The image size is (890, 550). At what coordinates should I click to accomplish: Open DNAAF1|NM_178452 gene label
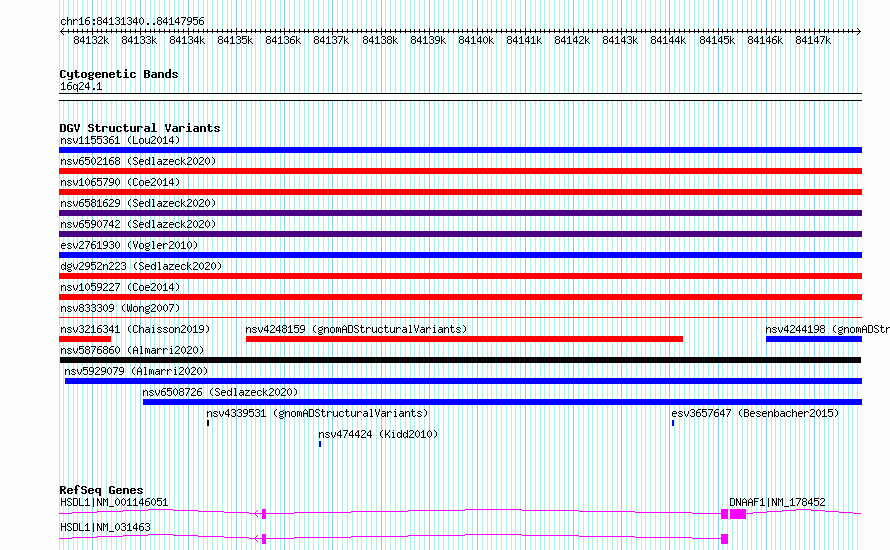pyautogui.click(x=777, y=502)
